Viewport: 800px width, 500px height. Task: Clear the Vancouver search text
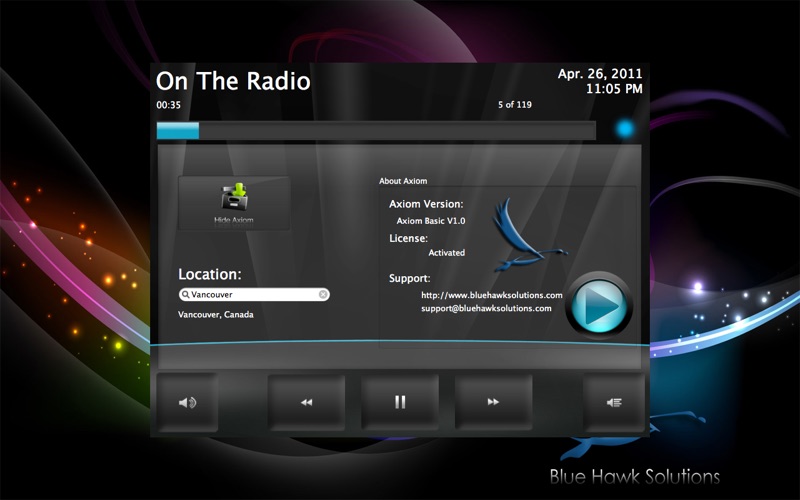pyautogui.click(x=323, y=294)
